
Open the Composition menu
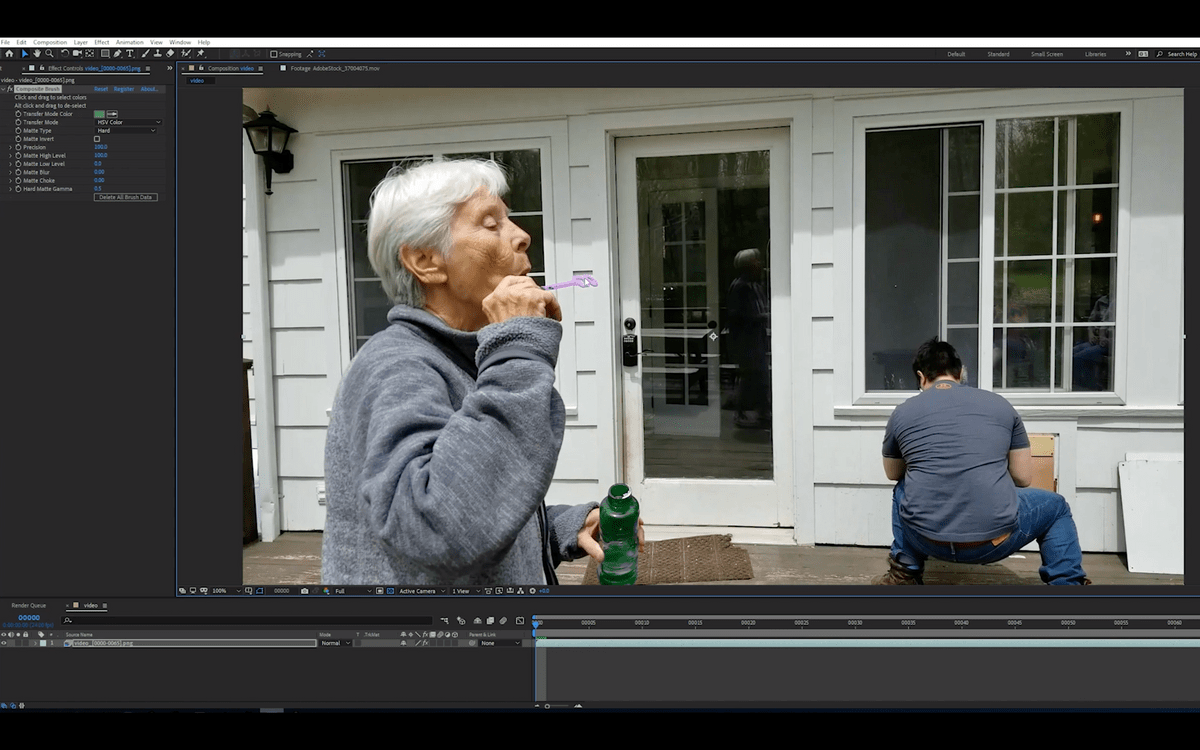tap(50, 42)
